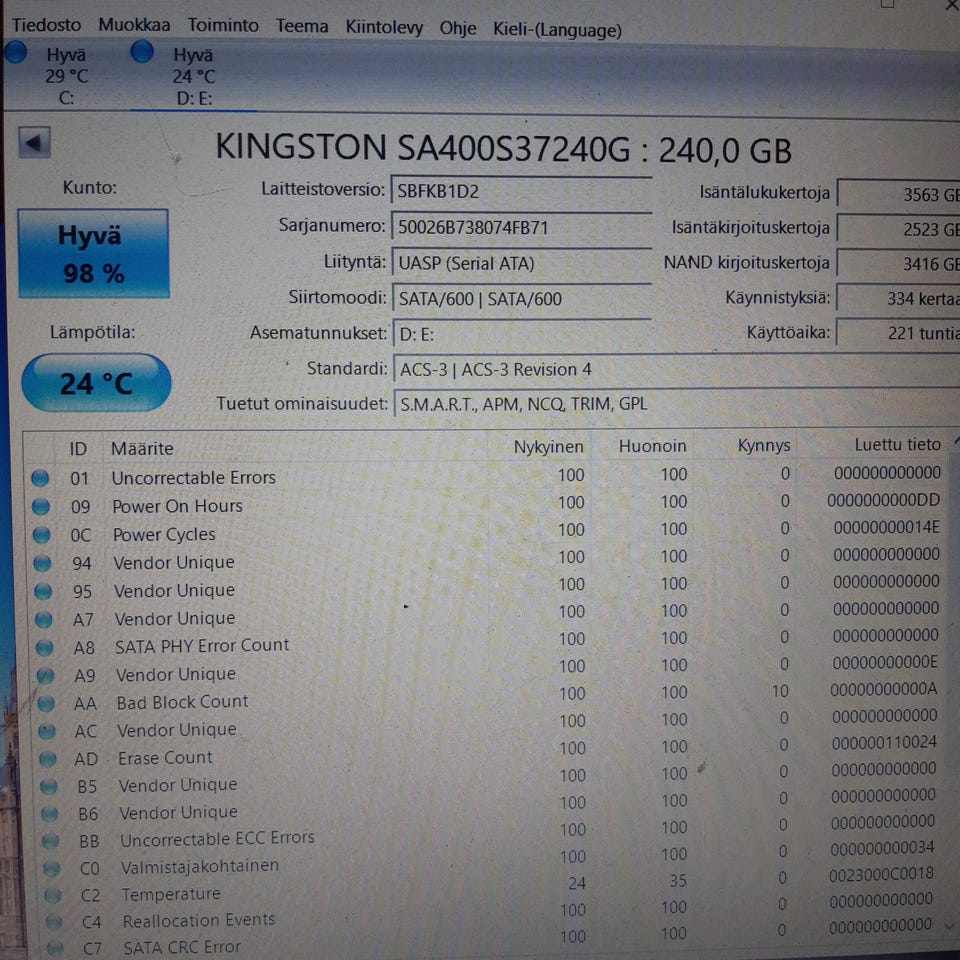The height and width of the screenshot is (960, 960).
Task: Select the Erase Count attribute text
Action: [165, 758]
